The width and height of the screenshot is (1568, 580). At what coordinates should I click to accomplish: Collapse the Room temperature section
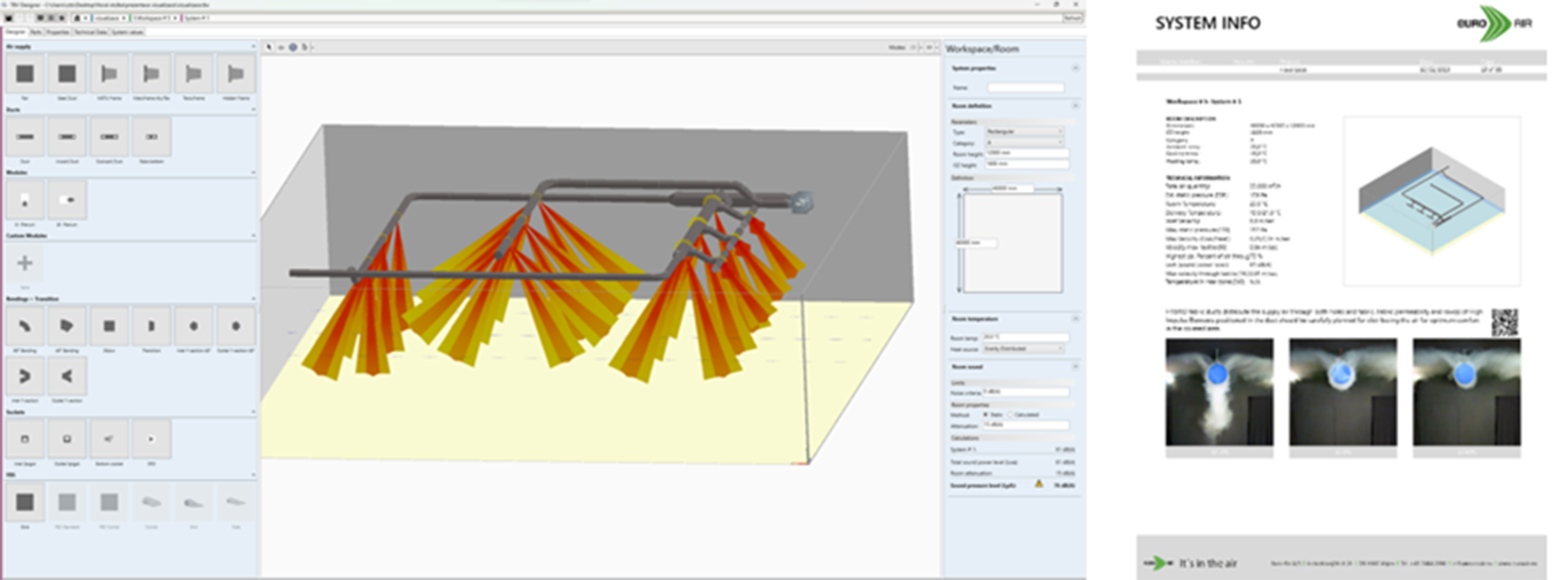(x=1076, y=318)
